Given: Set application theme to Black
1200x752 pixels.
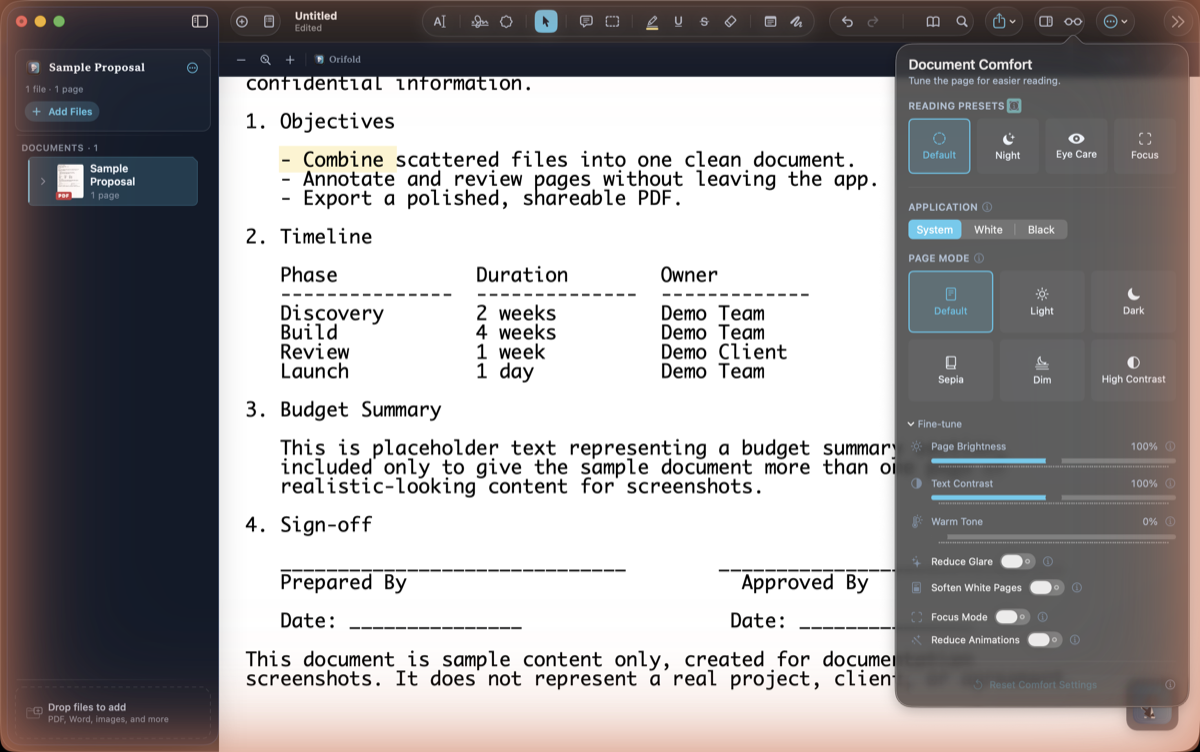Looking at the screenshot, I should [1041, 230].
